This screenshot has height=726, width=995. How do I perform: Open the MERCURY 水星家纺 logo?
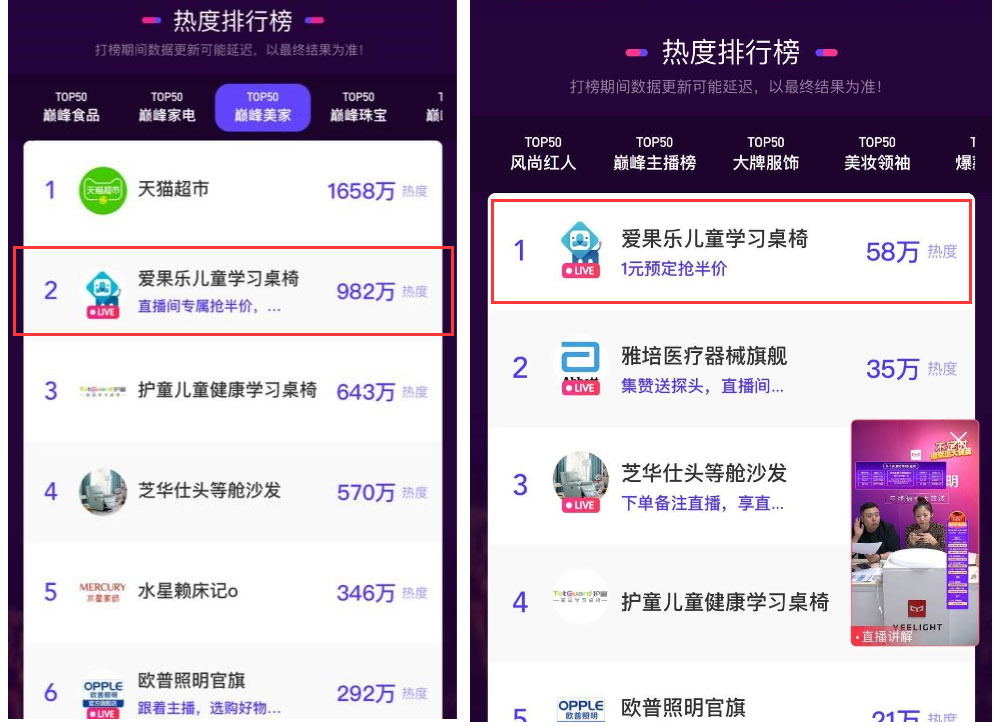(x=102, y=592)
